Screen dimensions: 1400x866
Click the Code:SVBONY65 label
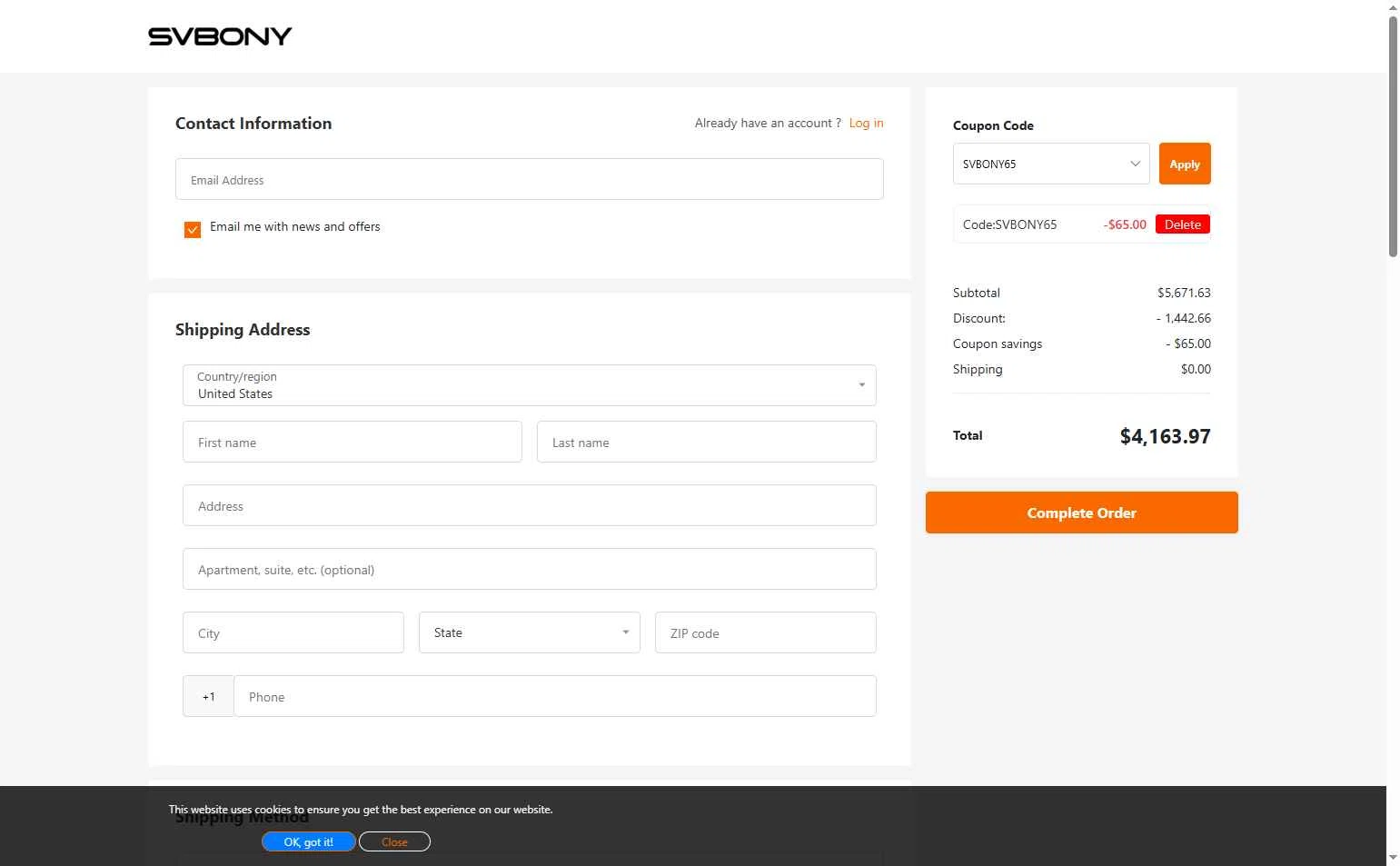(x=1009, y=224)
